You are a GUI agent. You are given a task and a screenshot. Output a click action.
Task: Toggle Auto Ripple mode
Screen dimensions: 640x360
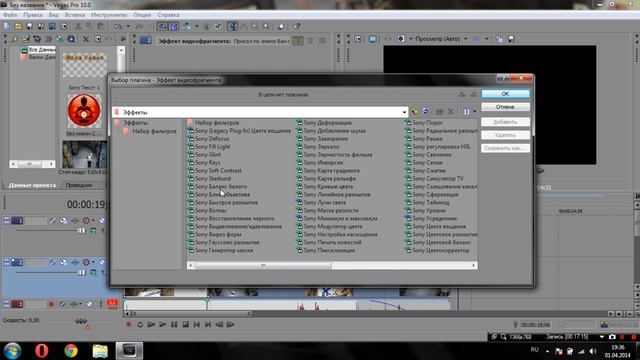(187, 27)
